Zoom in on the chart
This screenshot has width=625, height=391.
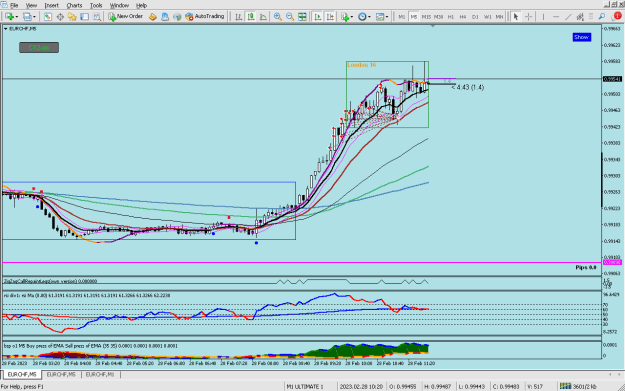(278, 17)
